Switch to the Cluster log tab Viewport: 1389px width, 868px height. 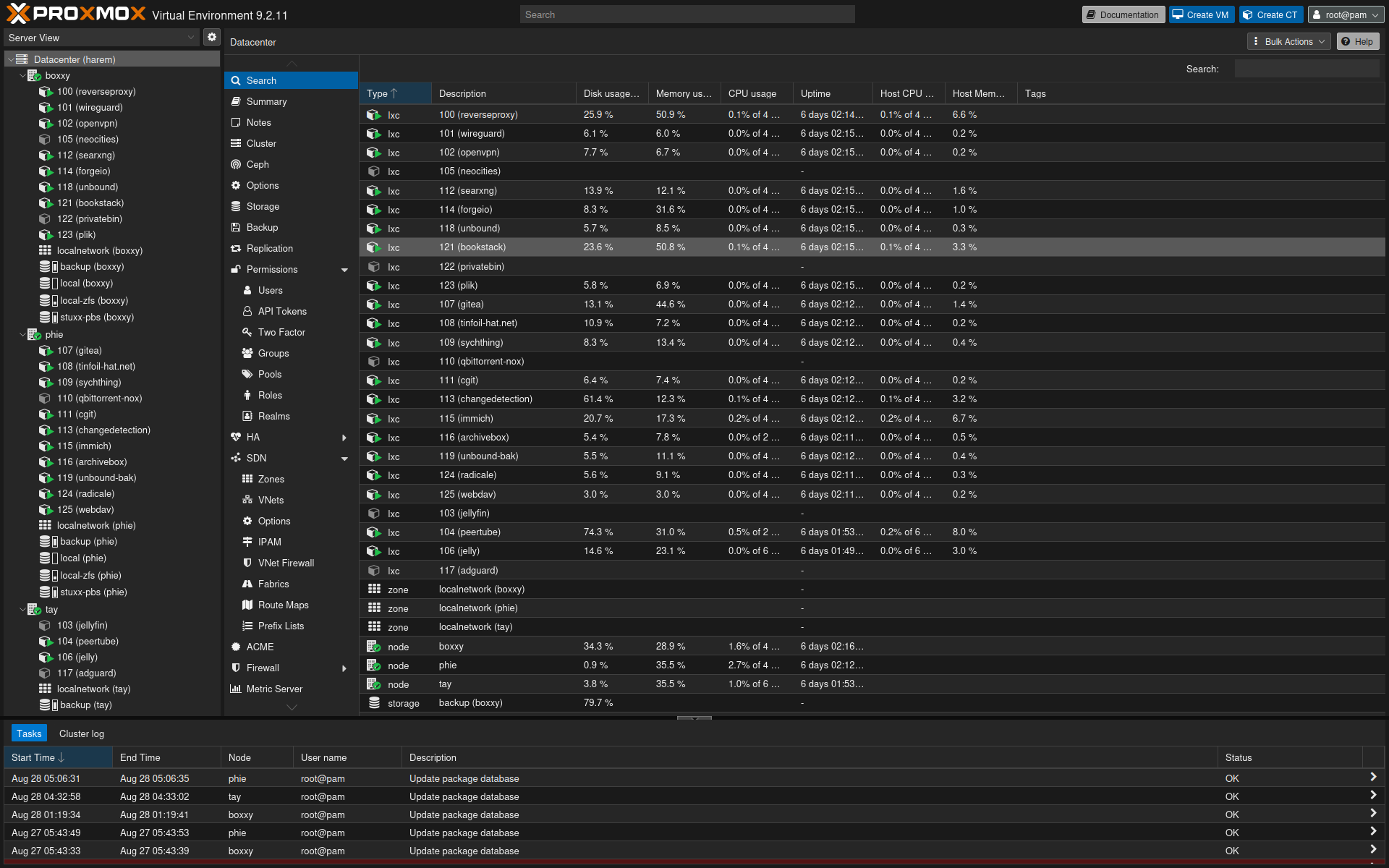82,733
